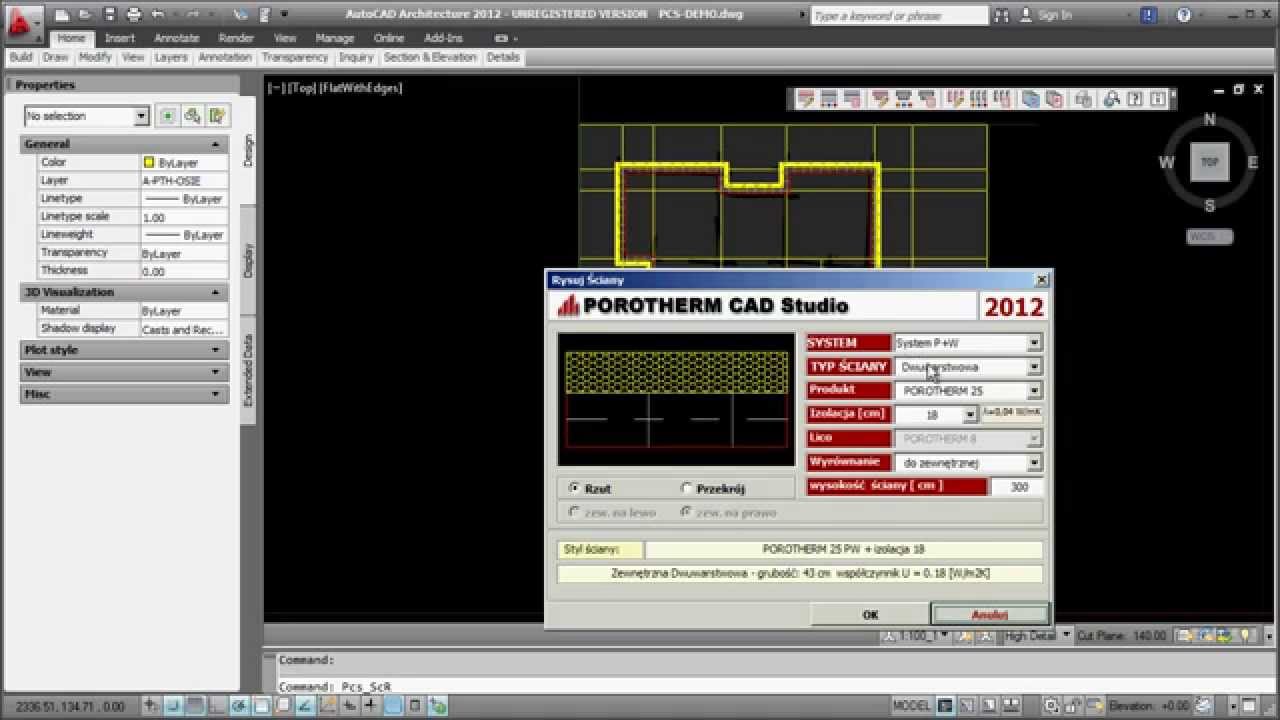The width and height of the screenshot is (1280, 720).
Task: Click the ViewCube TOP face
Action: [x=1209, y=162]
